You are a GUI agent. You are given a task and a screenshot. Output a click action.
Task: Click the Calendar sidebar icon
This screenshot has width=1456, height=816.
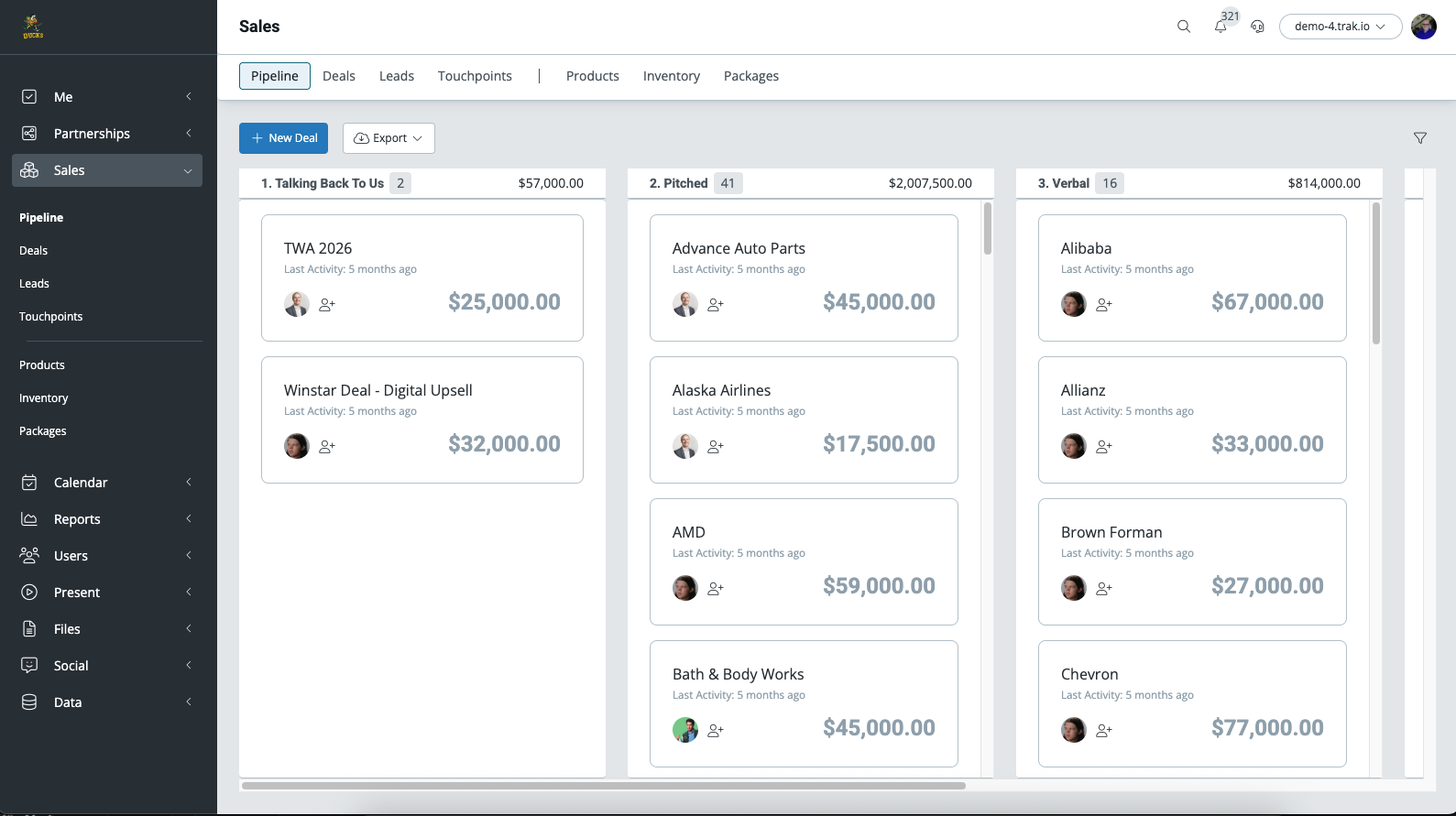tap(29, 483)
